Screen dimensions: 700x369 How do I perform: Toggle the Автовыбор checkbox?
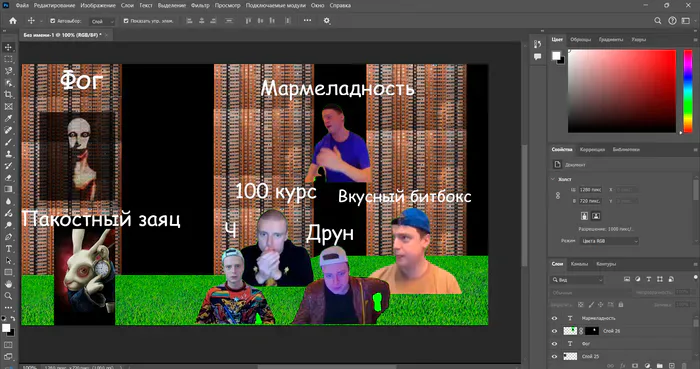(x=52, y=21)
